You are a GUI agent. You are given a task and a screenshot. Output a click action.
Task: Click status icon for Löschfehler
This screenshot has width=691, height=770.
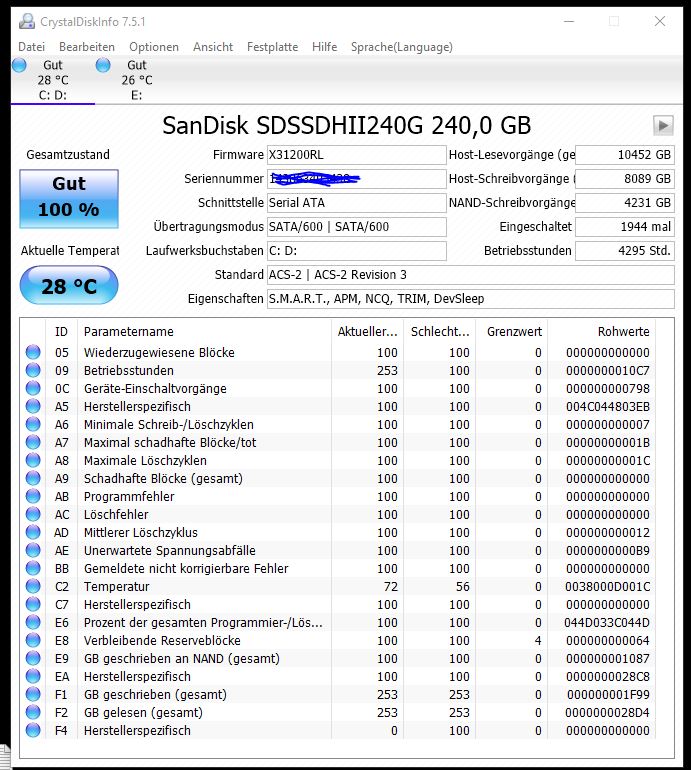coord(33,514)
